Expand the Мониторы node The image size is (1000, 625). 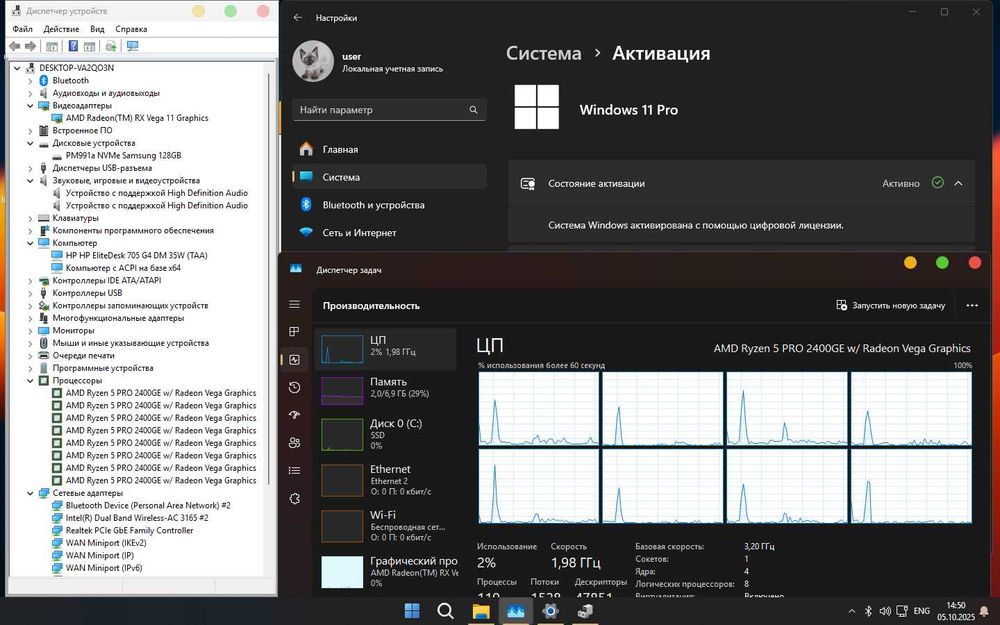(x=30, y=330)
